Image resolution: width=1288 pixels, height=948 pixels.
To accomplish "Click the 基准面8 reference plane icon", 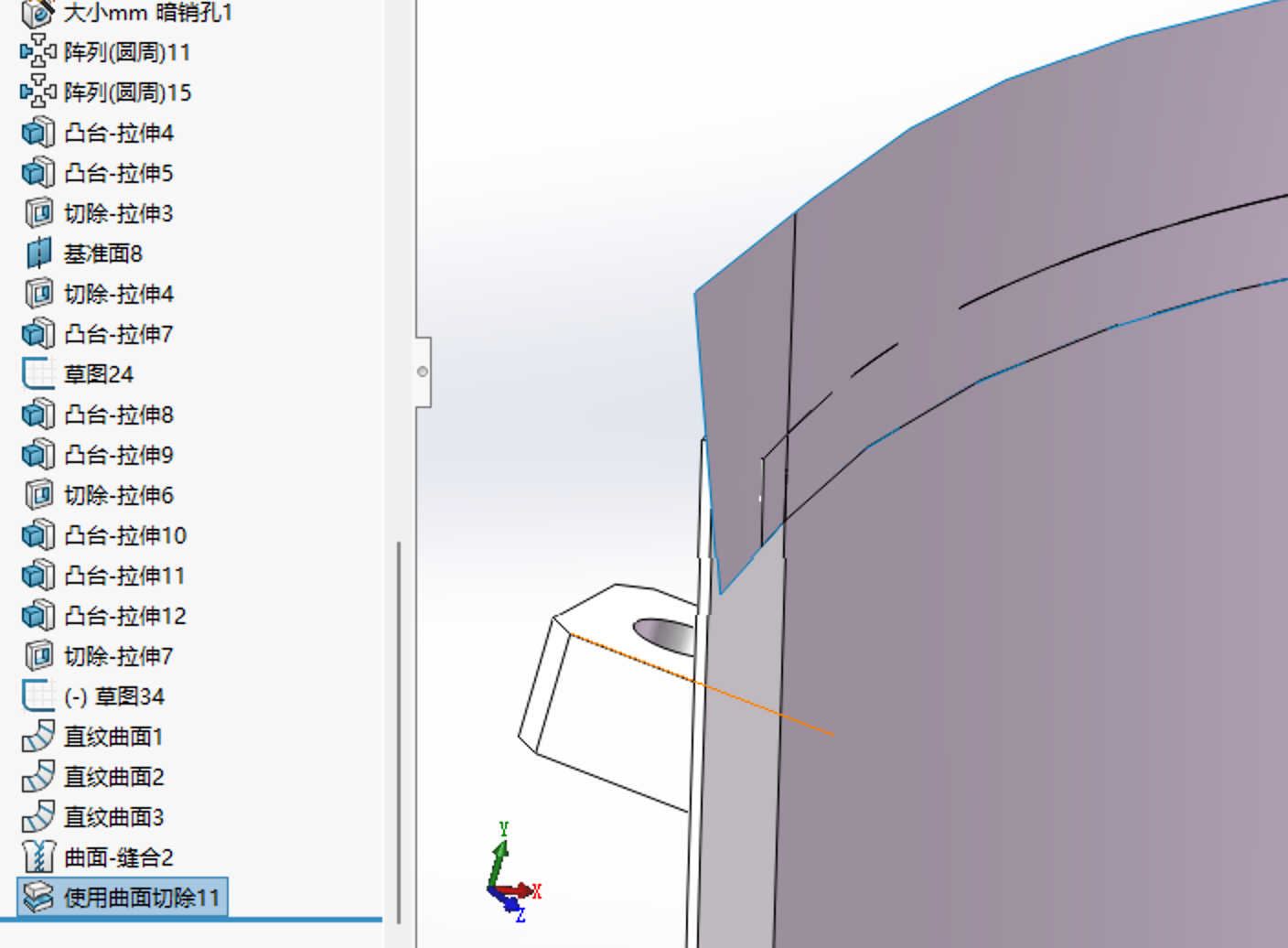I will (38, 253).
